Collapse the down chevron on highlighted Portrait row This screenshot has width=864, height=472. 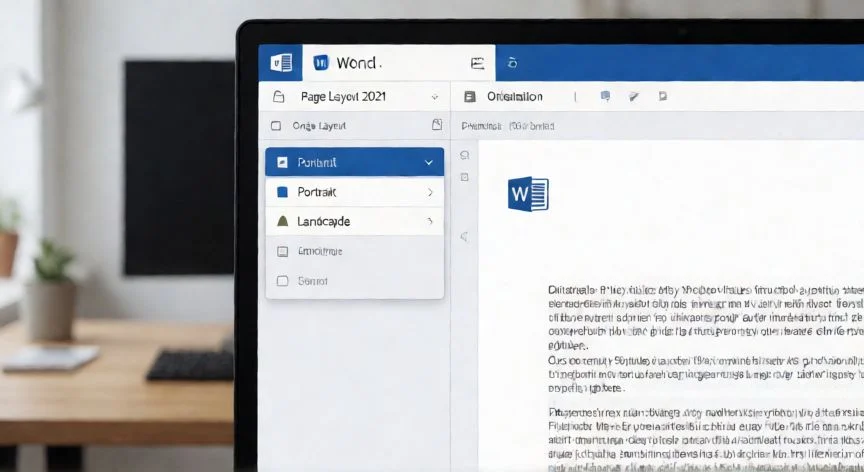pyautogui.click(x=429, y=162)
